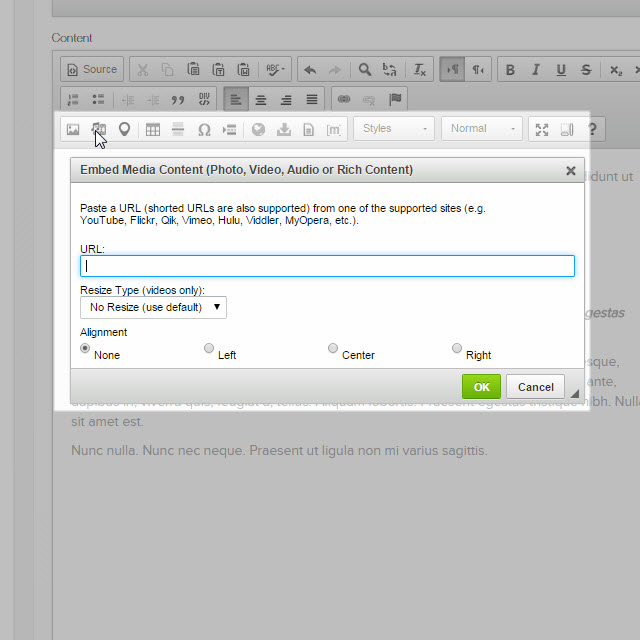640x640 pixels.
Task: Click the document template icon
Action: coord(309,130)
